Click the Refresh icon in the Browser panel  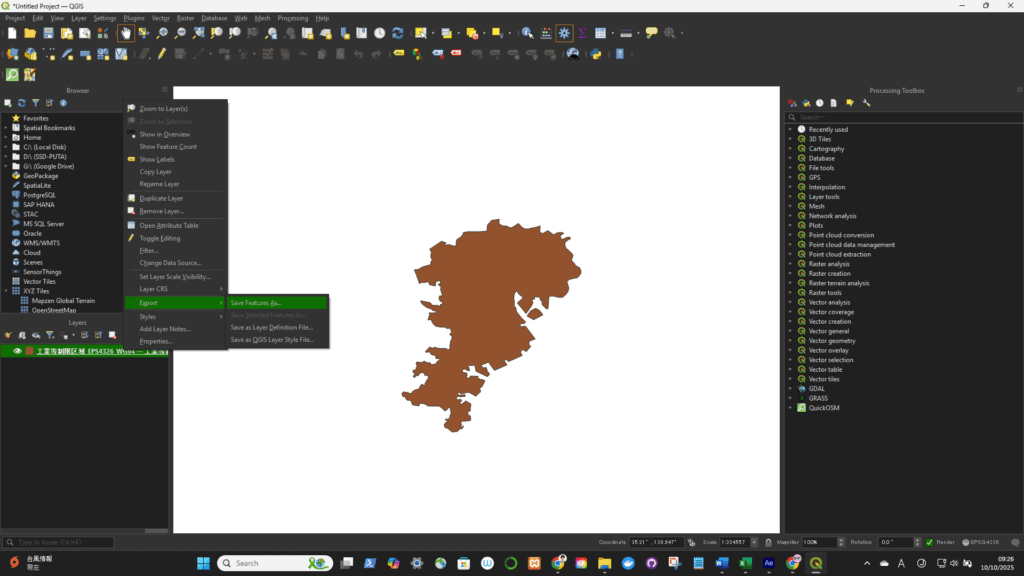[21, 103]
